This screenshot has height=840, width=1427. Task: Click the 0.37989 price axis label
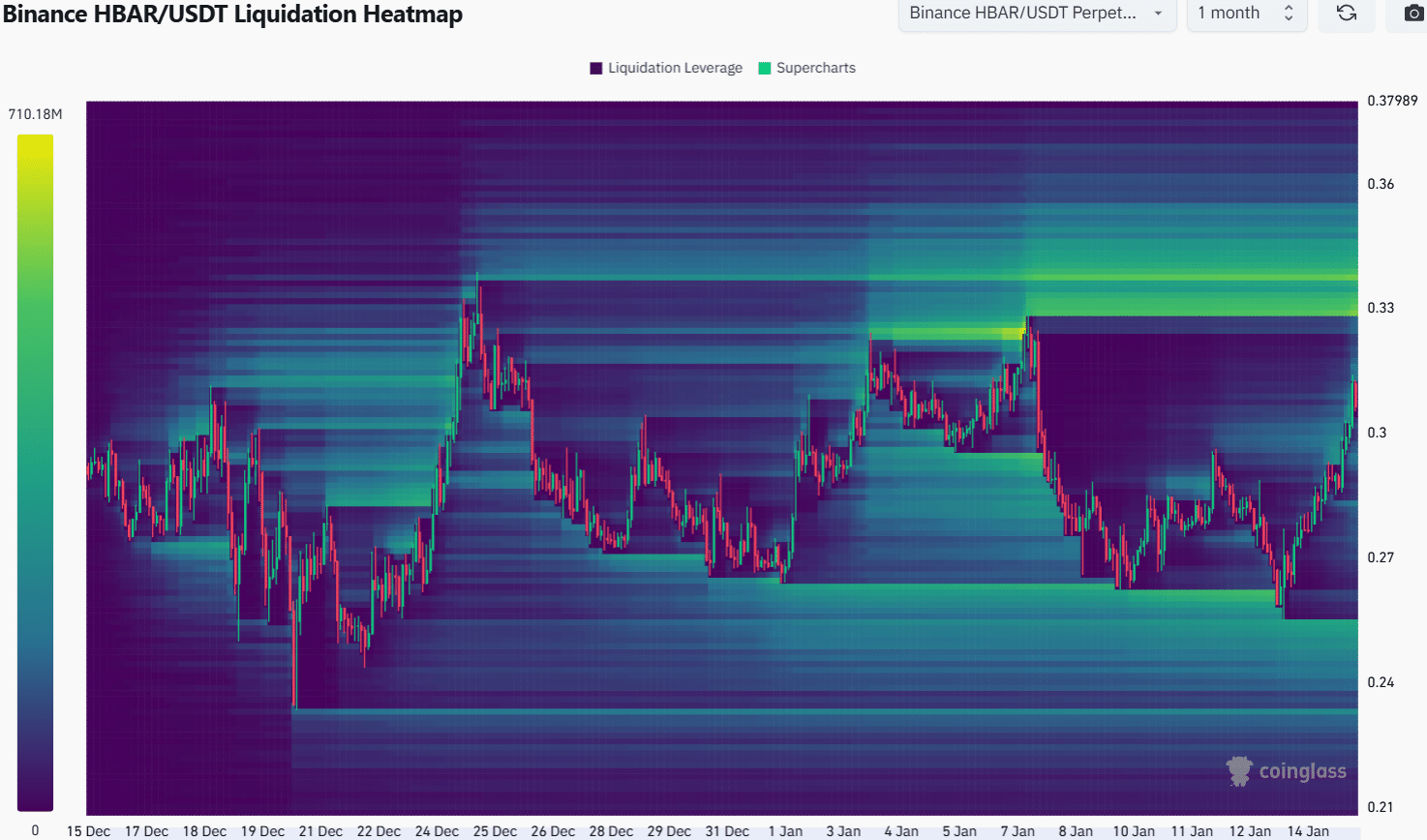(x=1392, y=101)
